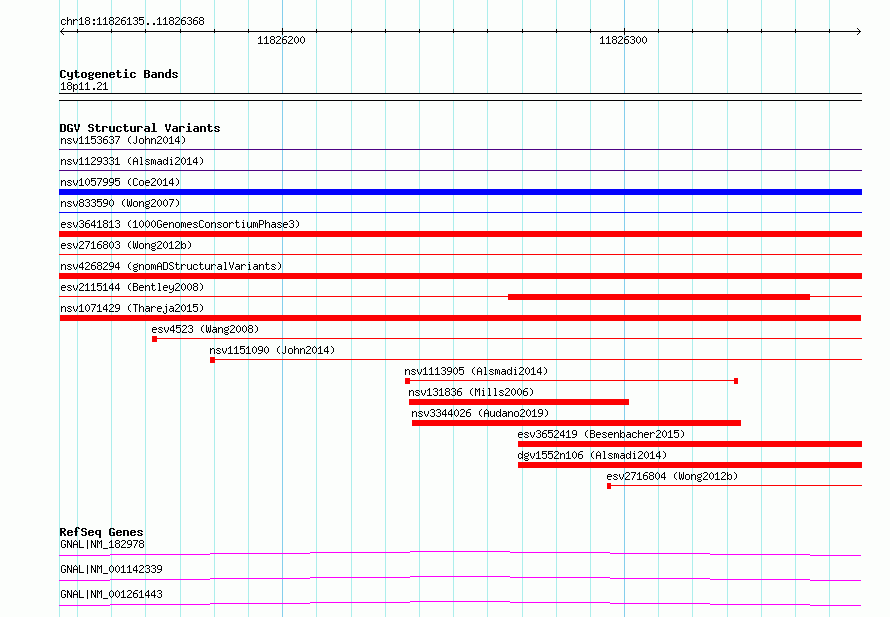The image size is (890, 617).
Task: Click the 11826300 ruler position label
Action: tap(623, 40)
